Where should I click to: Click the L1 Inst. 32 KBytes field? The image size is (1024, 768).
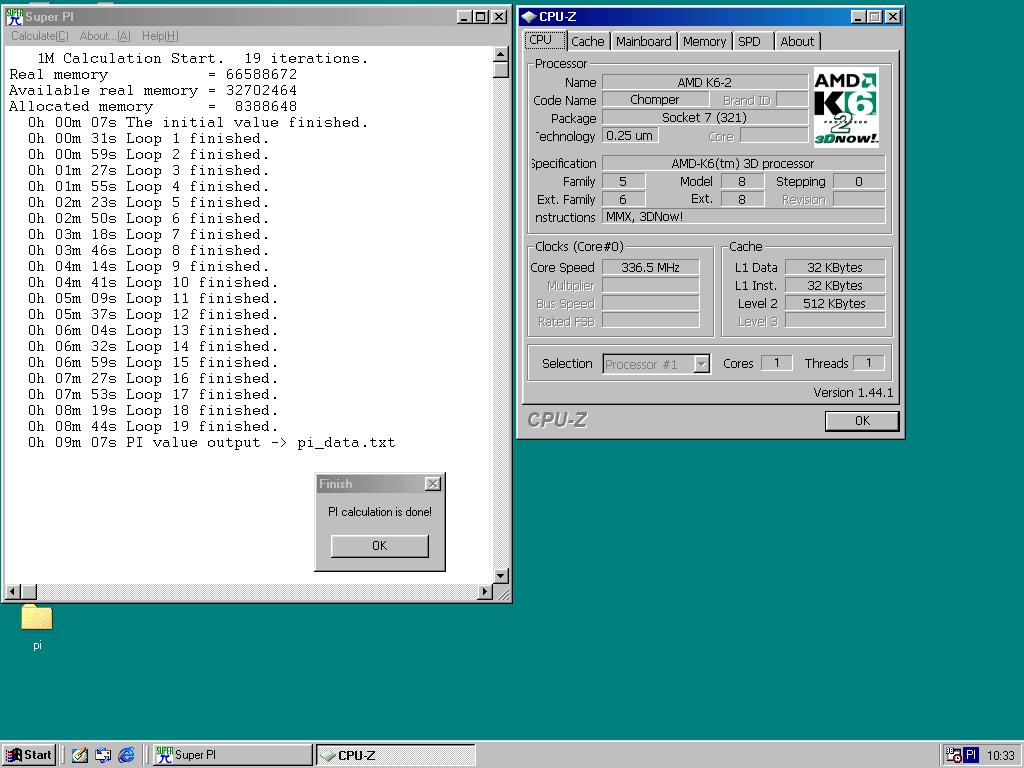point(835,285)
